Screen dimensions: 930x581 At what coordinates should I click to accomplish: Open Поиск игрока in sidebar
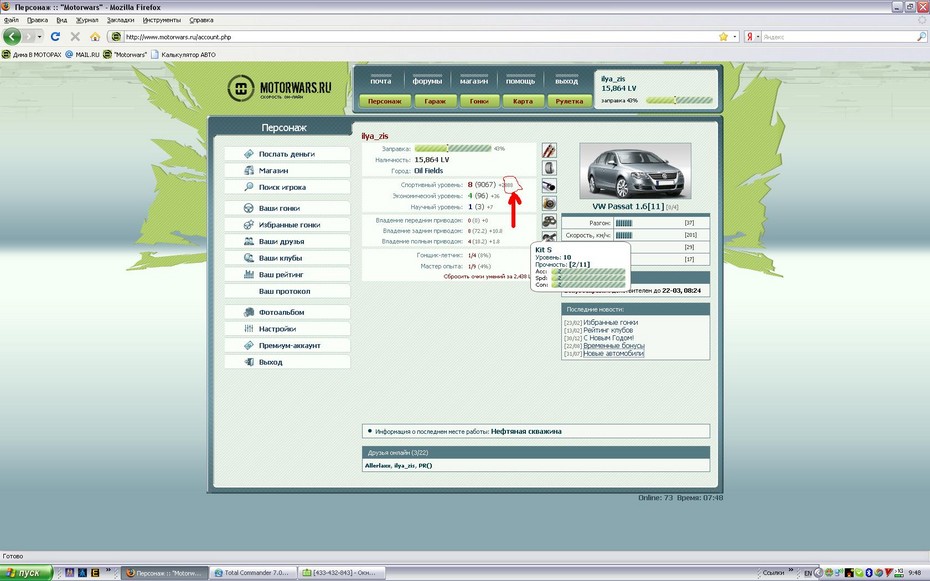pos(287,187)
